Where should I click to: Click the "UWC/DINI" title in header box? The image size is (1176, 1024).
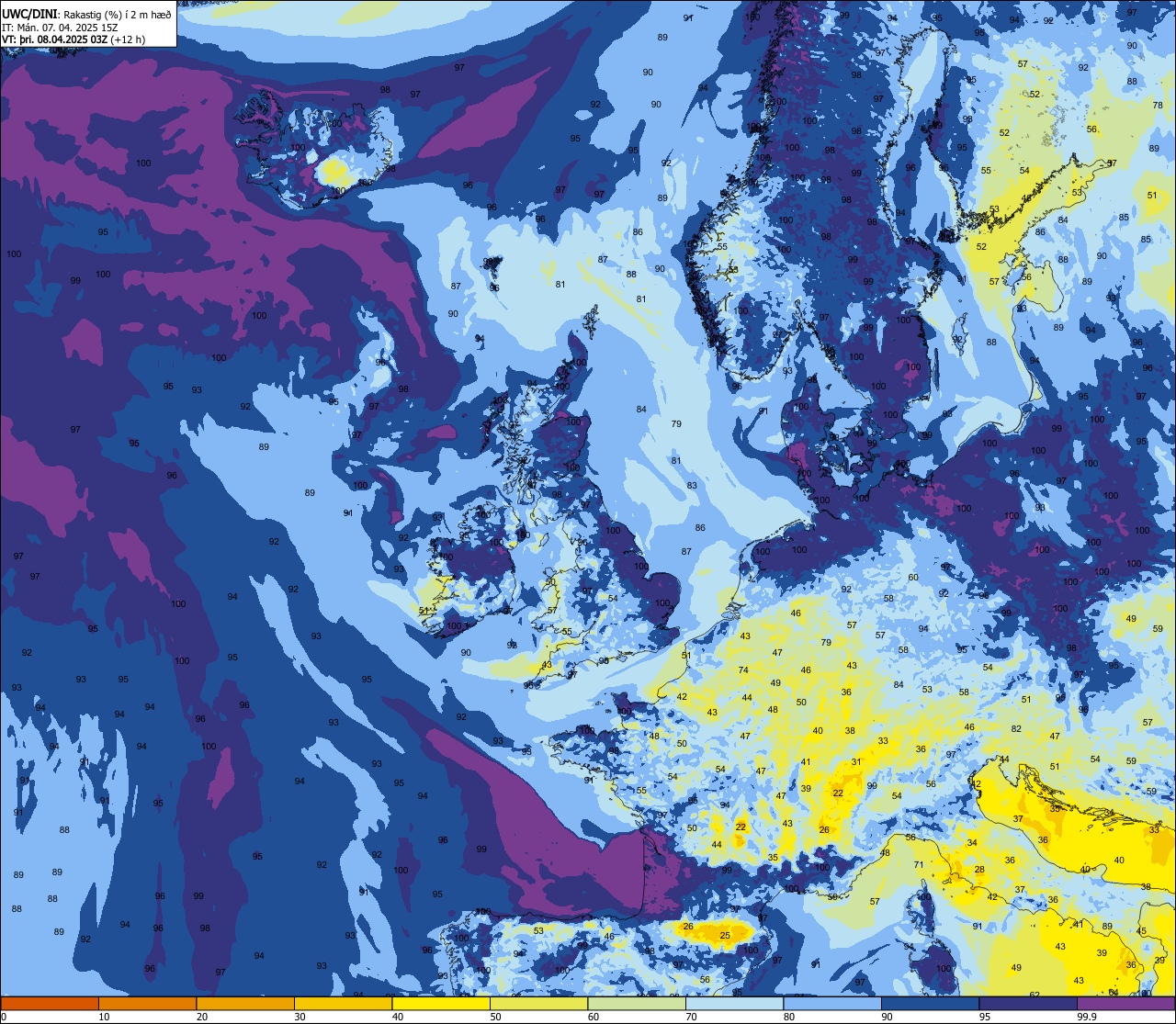coord(30,14)
